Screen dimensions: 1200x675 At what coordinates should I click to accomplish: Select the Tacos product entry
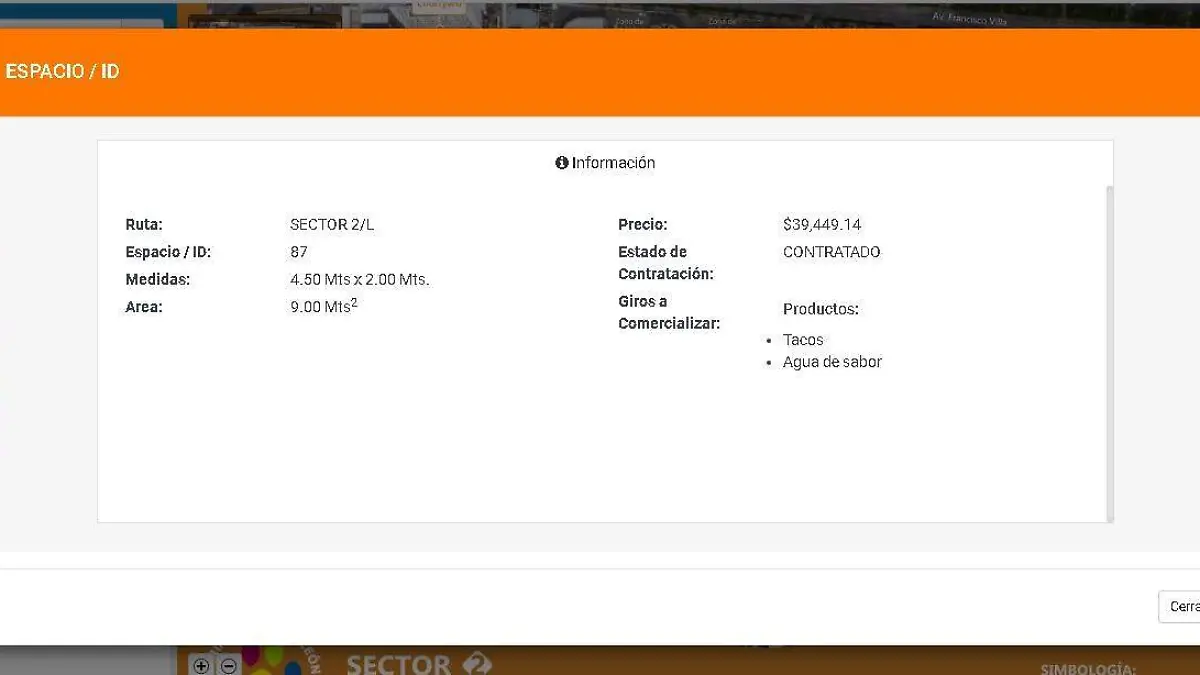tap(803, 340)
